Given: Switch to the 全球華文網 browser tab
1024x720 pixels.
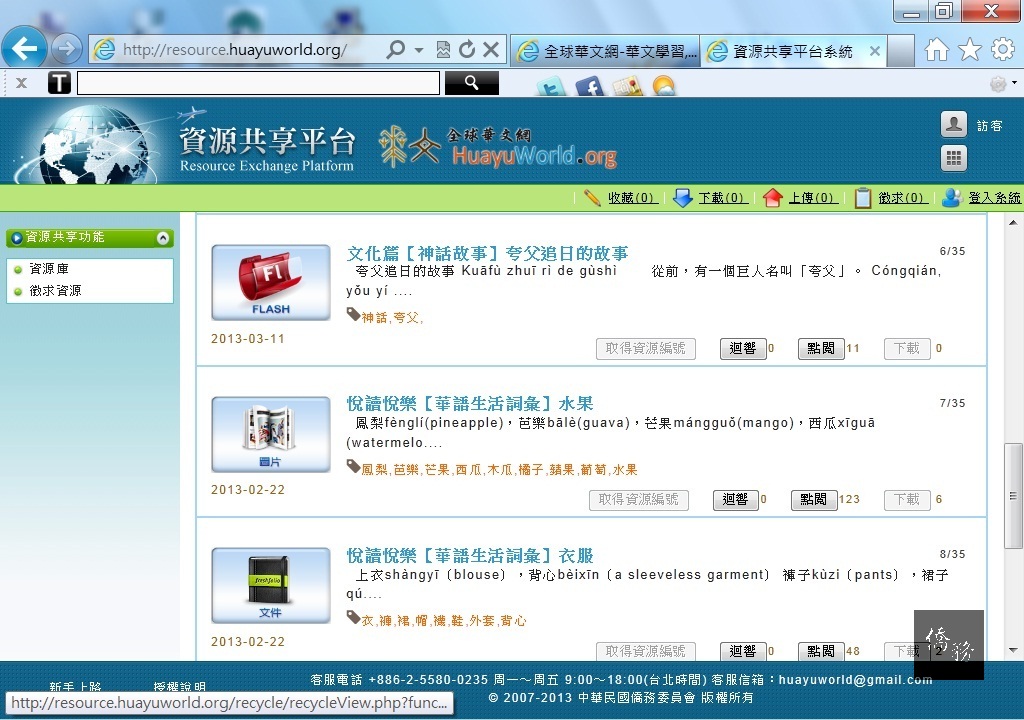Looking at the screenshot, I should point(606,51).
